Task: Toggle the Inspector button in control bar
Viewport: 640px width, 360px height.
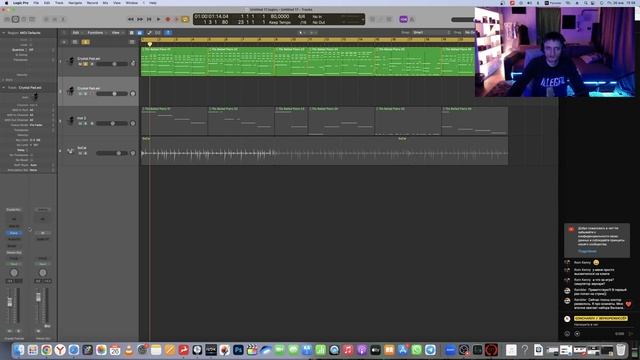Action: pos(16,19)
